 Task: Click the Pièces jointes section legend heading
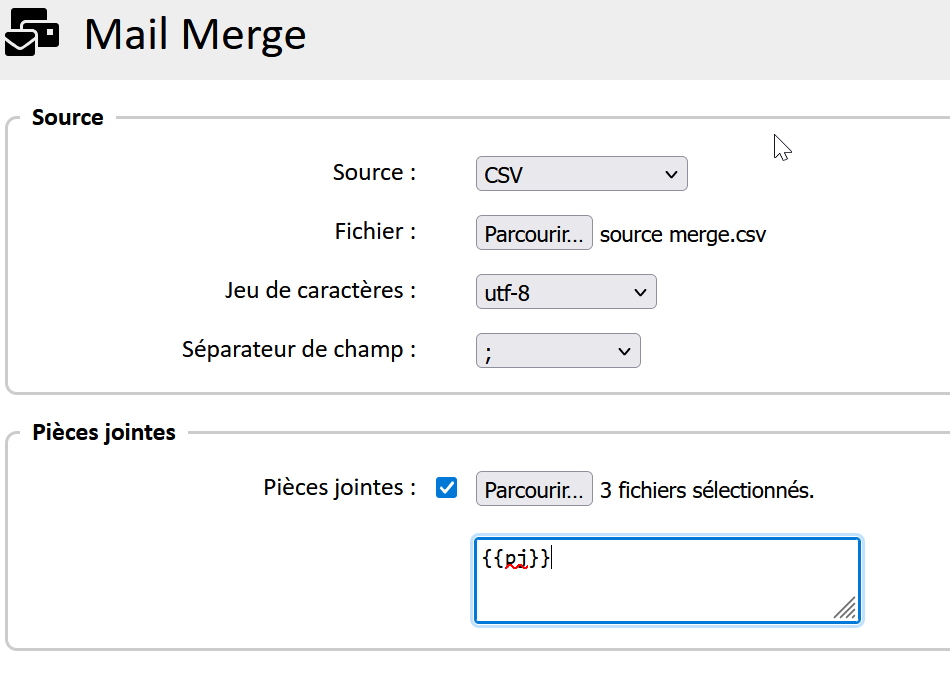104,433
